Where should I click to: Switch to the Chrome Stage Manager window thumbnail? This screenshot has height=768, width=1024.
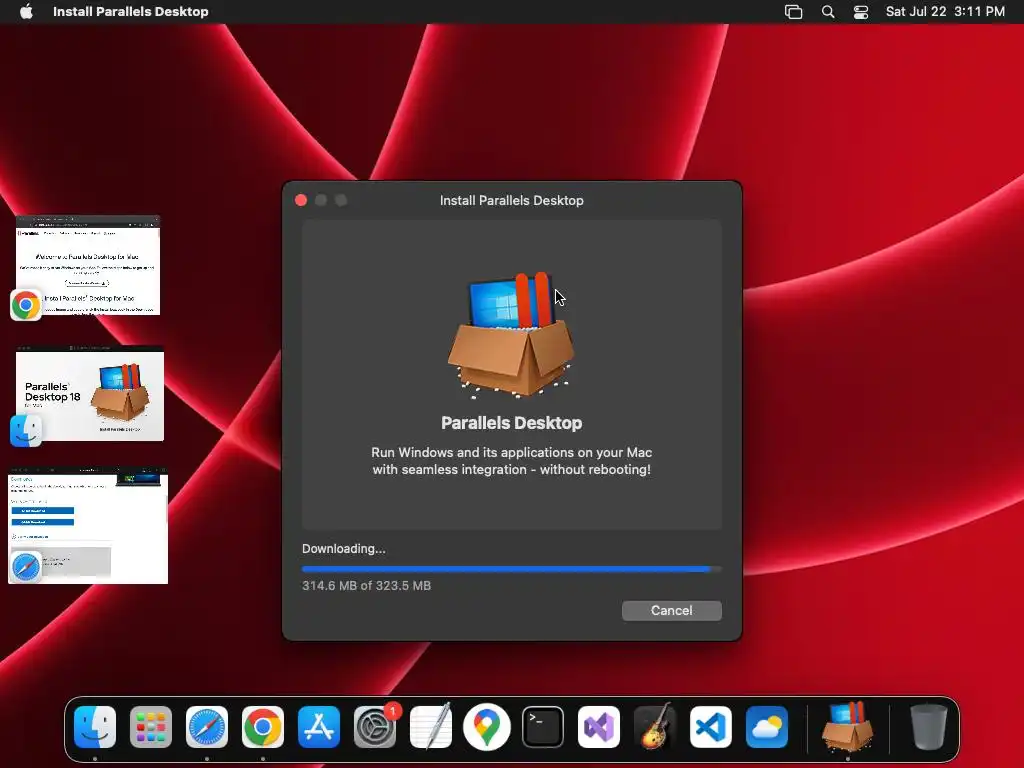(88, 265)
